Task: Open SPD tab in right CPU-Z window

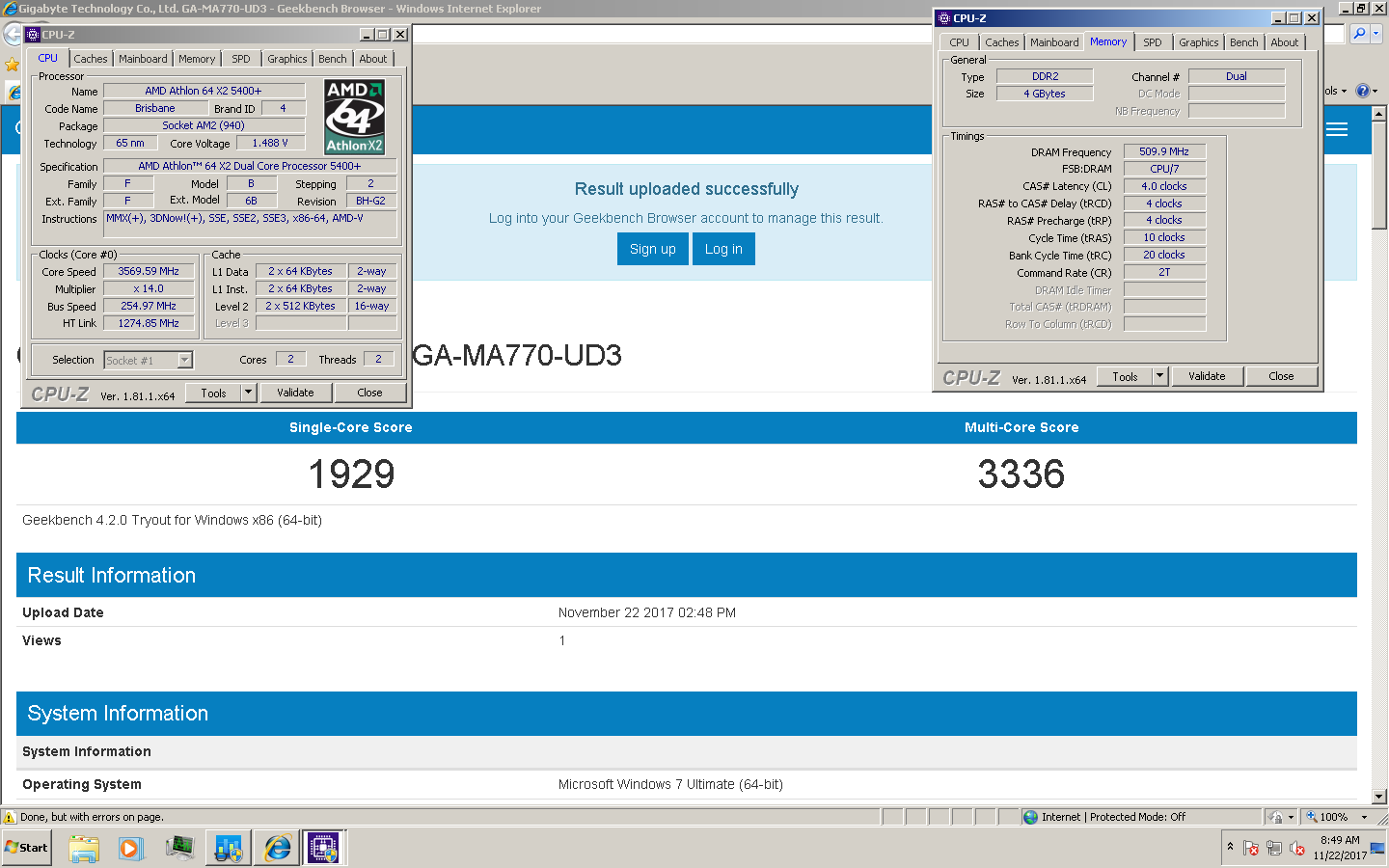Action: click(1153, 42)
